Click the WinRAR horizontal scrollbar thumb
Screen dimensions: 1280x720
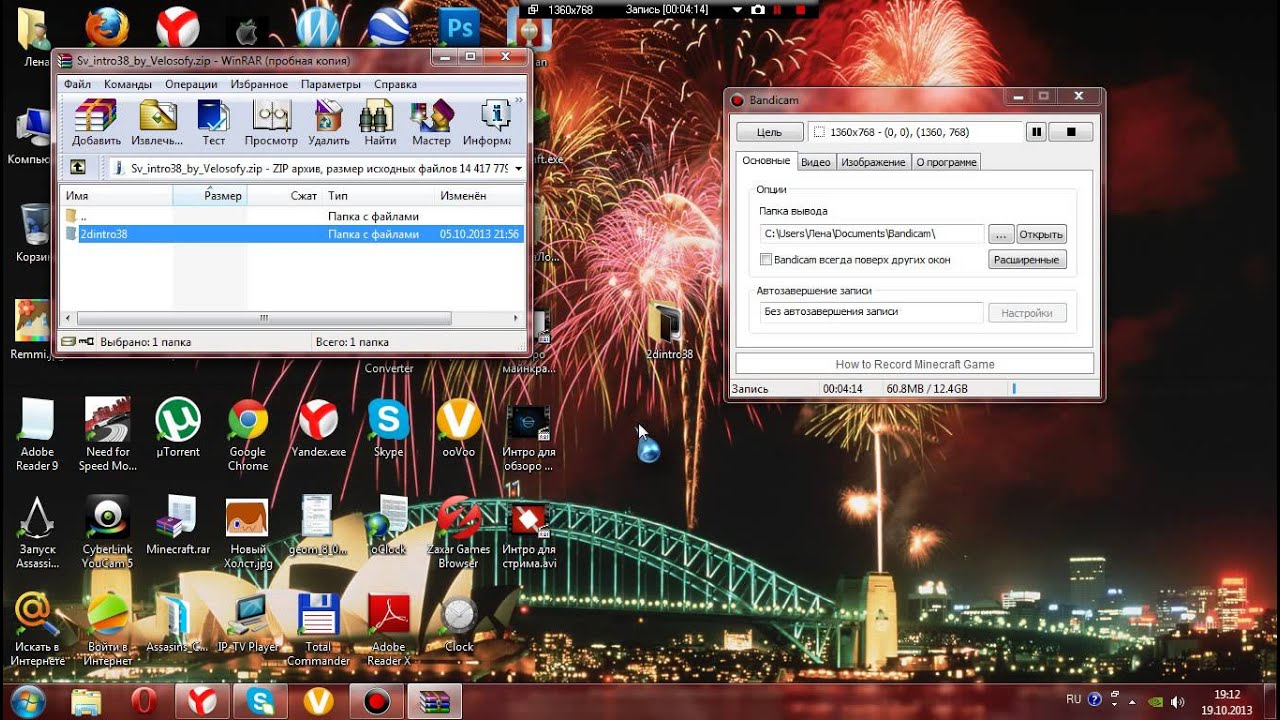click(x=264, y=318)
